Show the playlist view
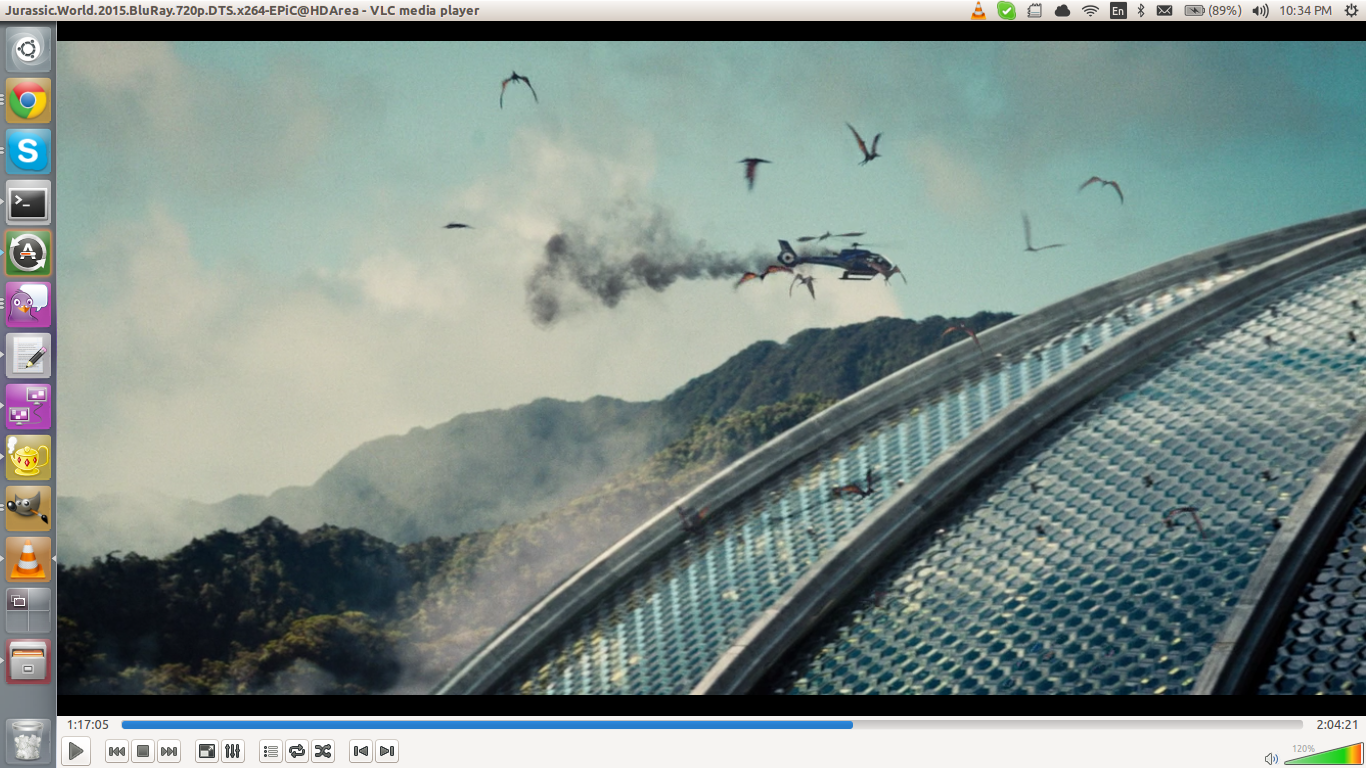 [270, 751]
